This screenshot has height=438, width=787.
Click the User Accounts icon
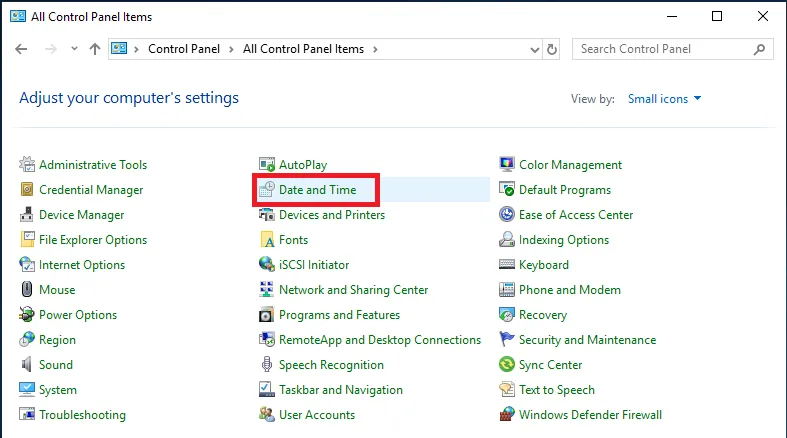coord(267,414)
